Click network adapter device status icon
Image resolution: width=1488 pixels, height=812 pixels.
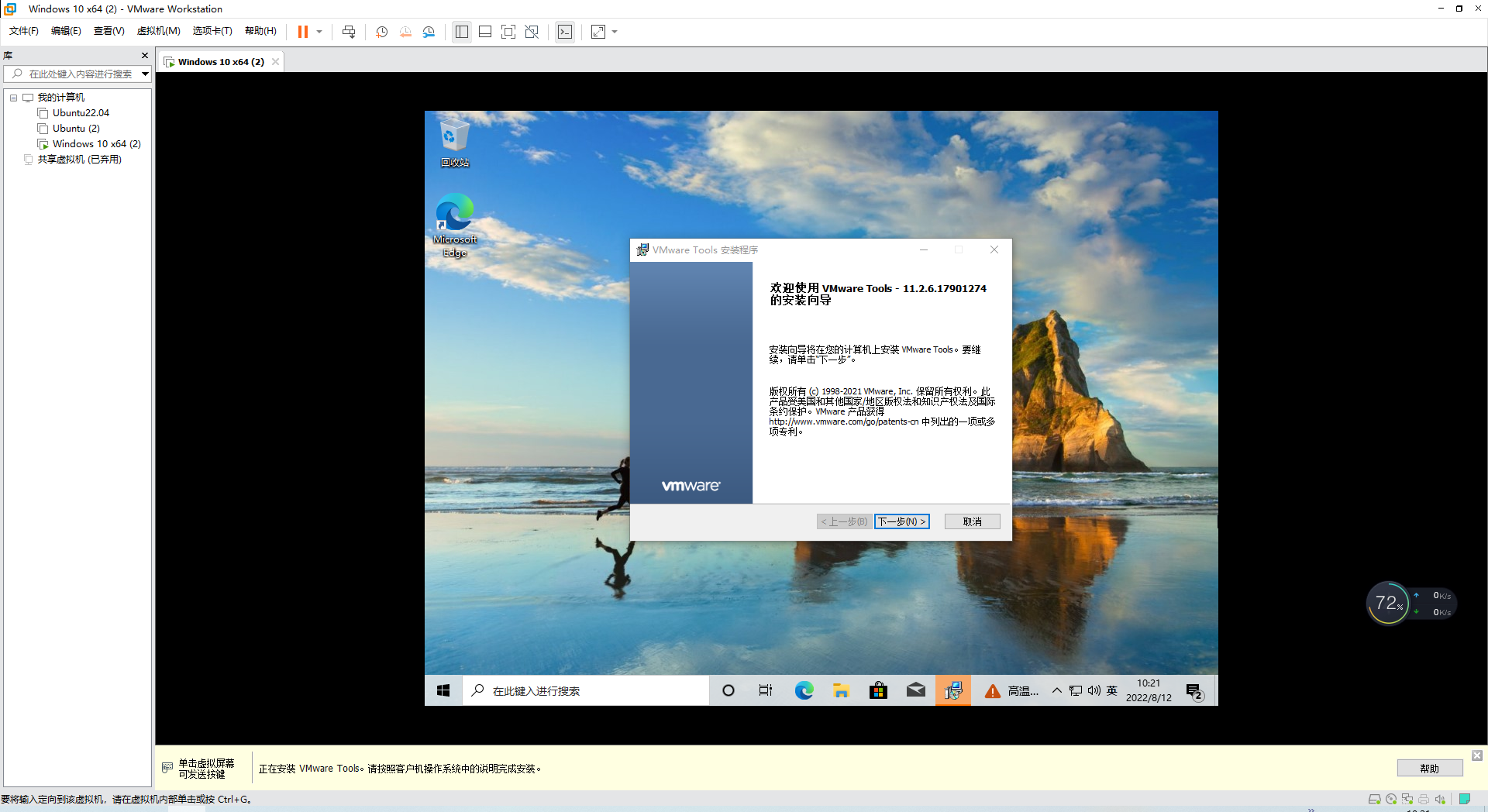(1407, 800)
